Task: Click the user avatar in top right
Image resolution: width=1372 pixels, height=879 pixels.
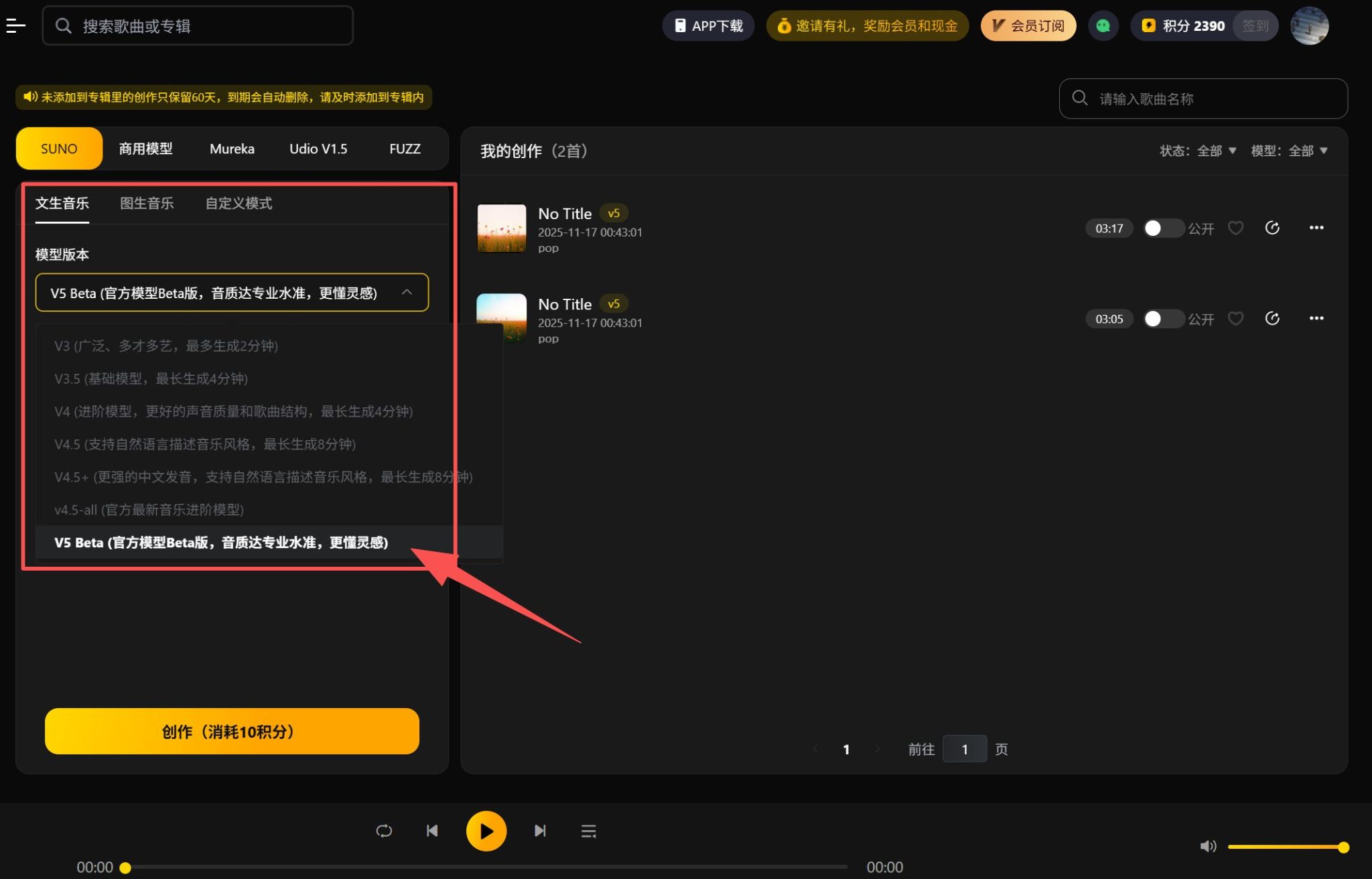Action: (x=1308, y=25)
